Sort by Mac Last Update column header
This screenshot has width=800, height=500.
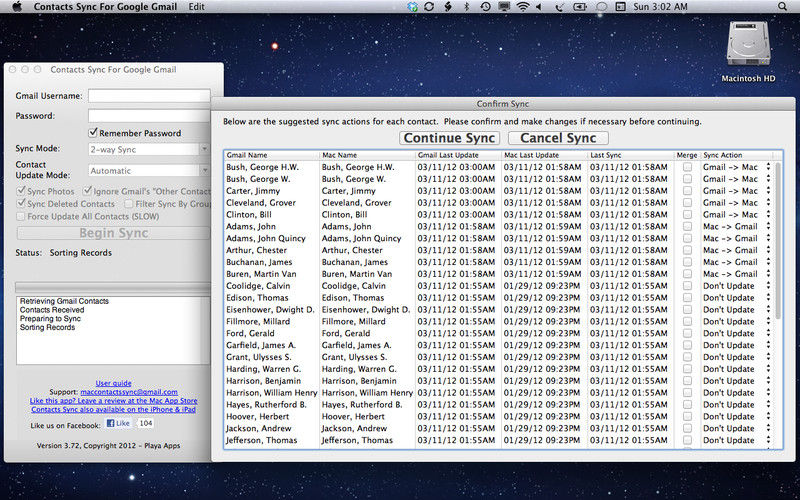(x=544, y=155)
